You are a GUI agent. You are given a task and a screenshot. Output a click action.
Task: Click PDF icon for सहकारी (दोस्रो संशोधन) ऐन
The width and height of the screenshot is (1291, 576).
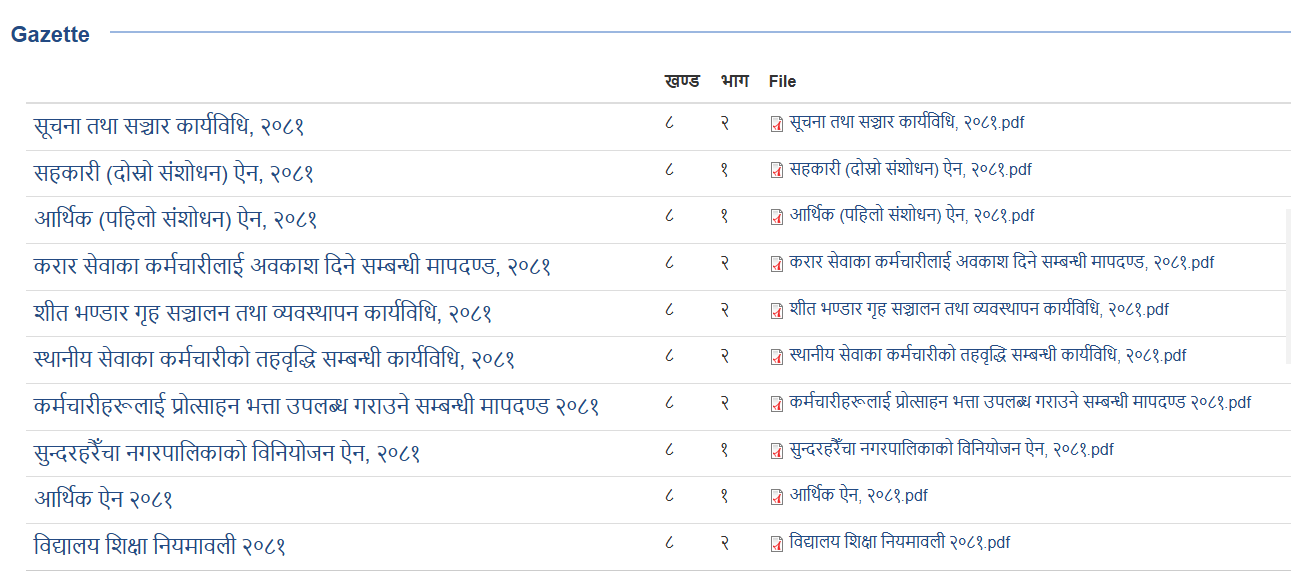pos(776,170)
